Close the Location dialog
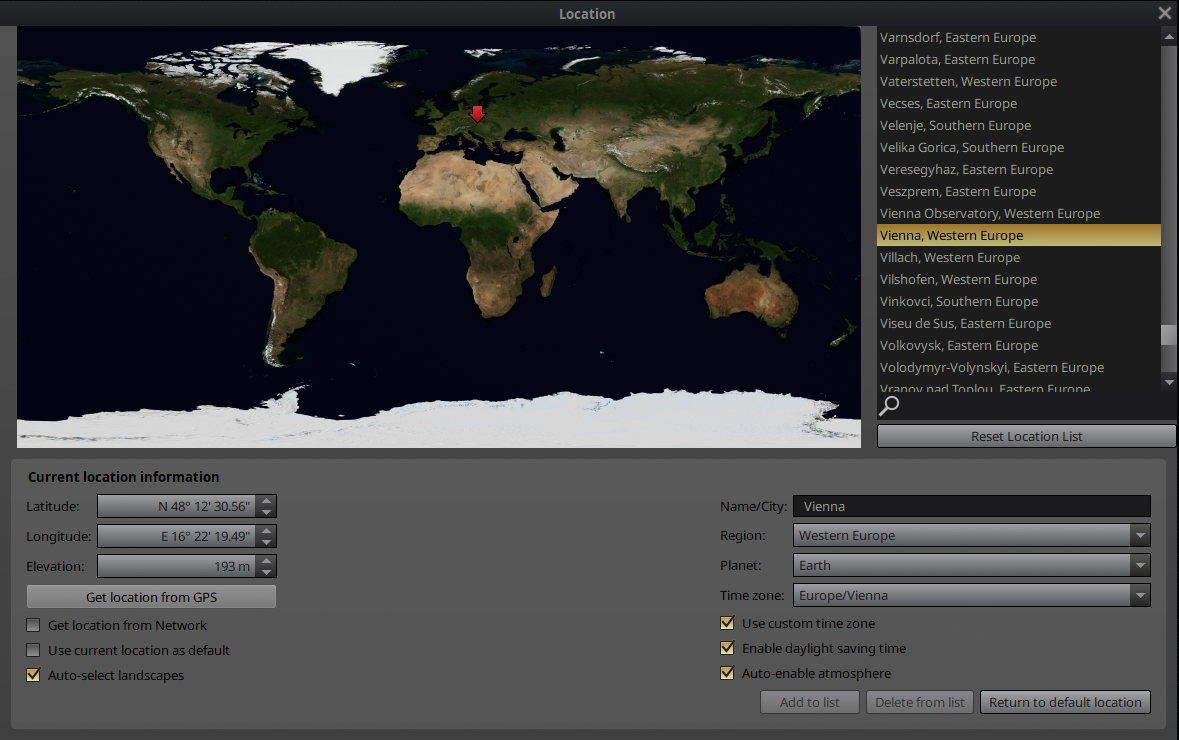This screenshot has width=1179, height=740. [x=1164, y=13]
